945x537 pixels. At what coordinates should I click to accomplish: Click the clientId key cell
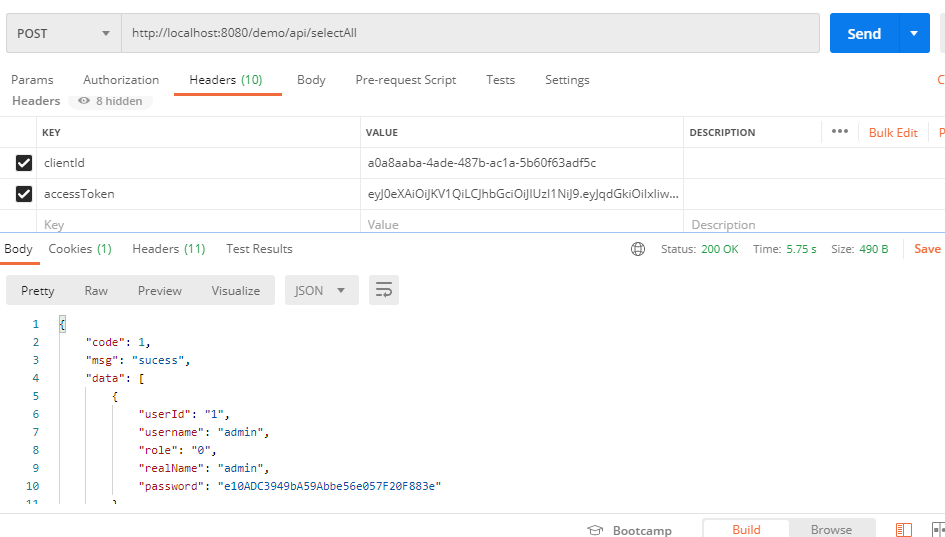click(x=198, y=163)
